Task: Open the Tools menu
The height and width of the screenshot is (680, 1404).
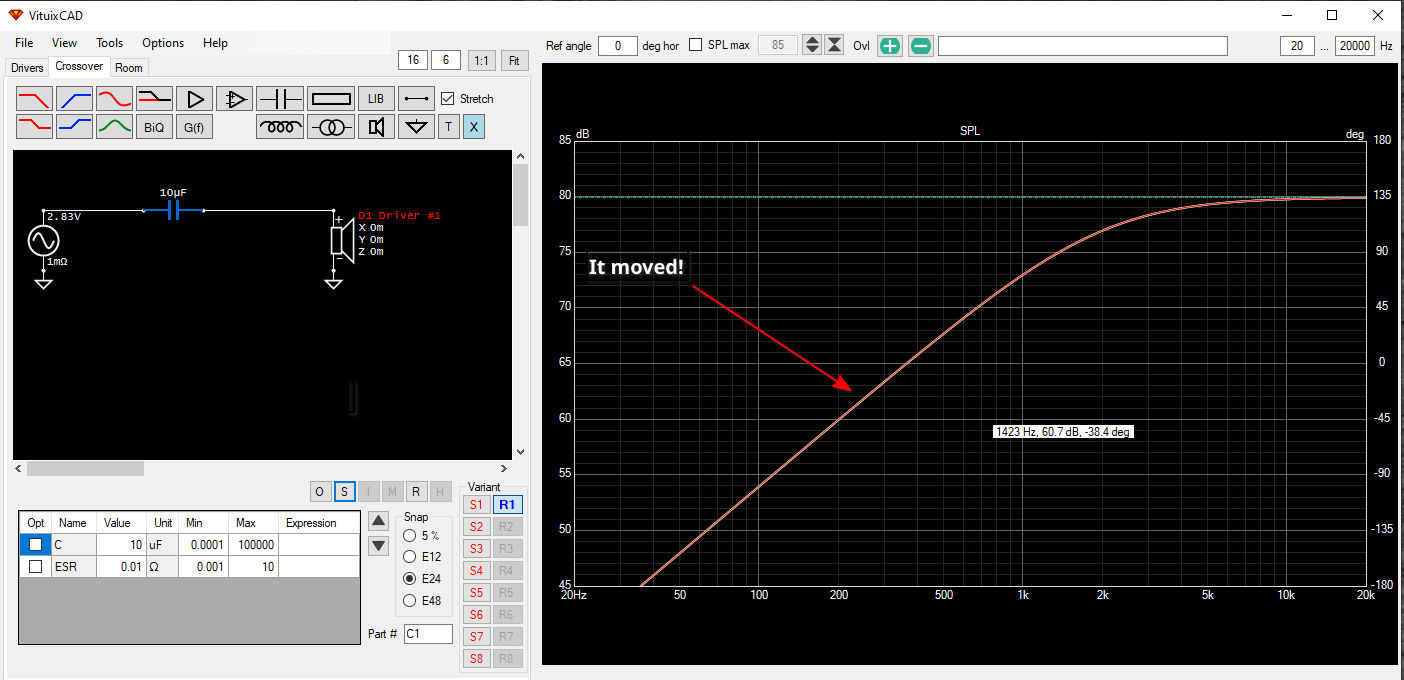Action: coord(110,43)
